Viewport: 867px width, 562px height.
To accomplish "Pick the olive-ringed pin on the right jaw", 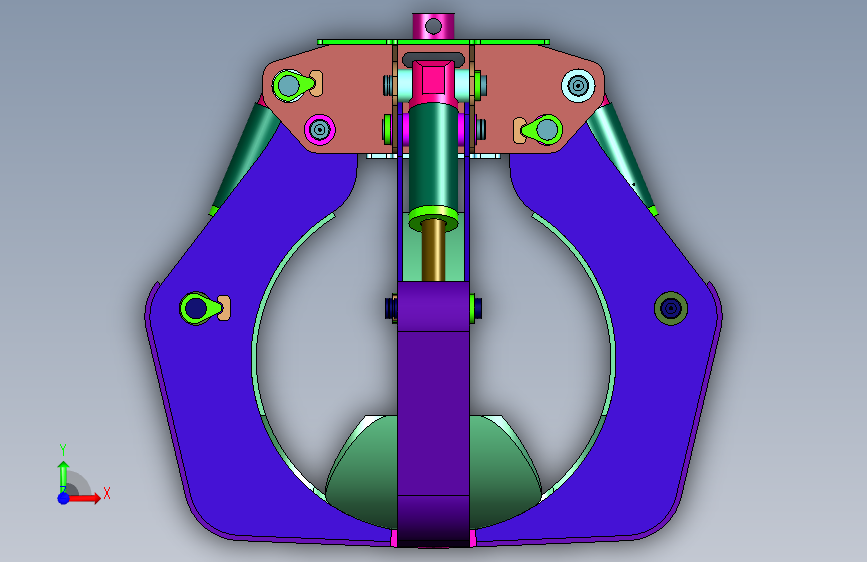I will pyautogui.click(x=671, y=308).
